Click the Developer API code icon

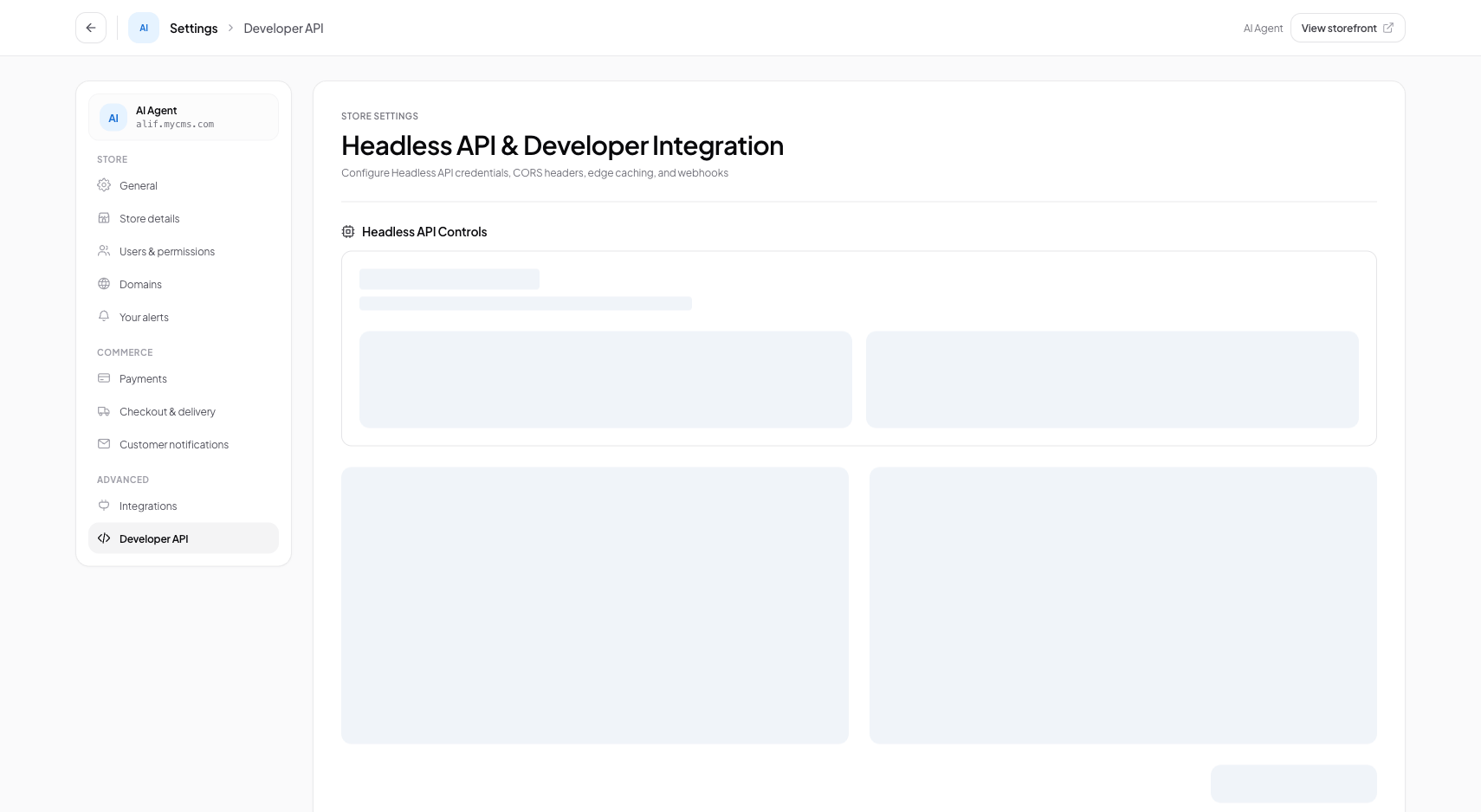pyautogui.click(x=104, y=538)
